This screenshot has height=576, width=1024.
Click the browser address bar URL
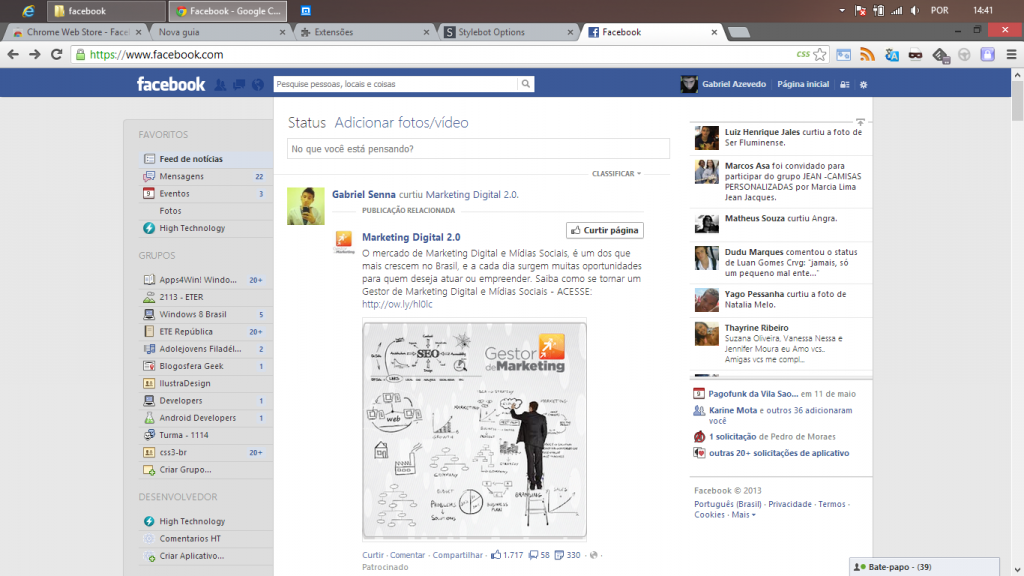[157, 55]
